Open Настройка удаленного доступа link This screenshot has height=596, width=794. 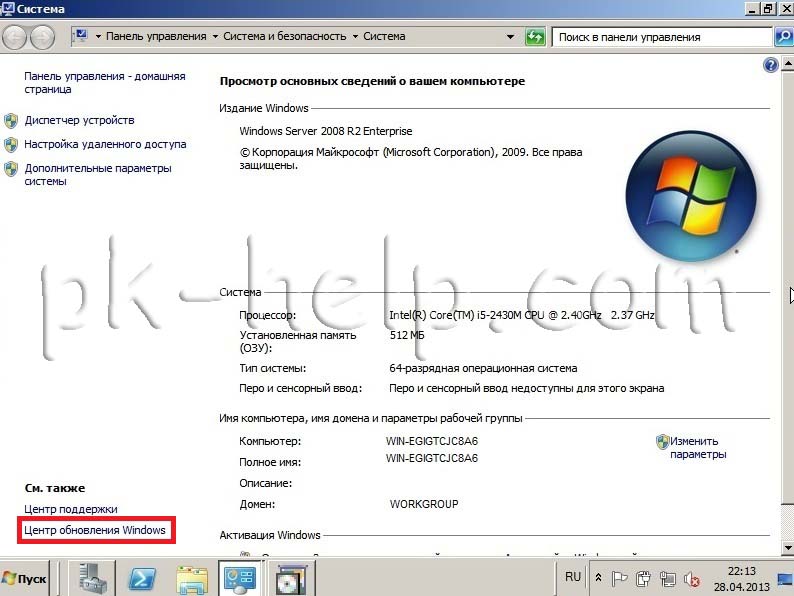coord(105,144)
